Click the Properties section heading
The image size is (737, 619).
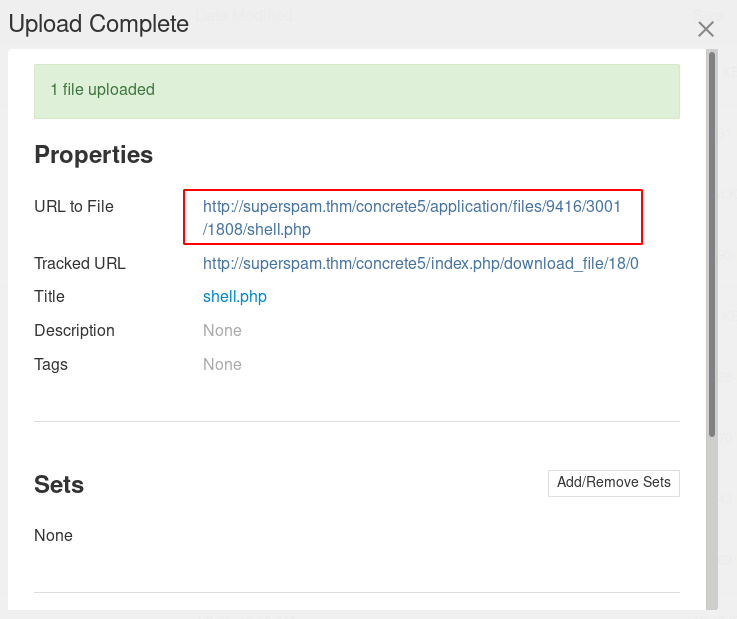(x=94, y=155)
